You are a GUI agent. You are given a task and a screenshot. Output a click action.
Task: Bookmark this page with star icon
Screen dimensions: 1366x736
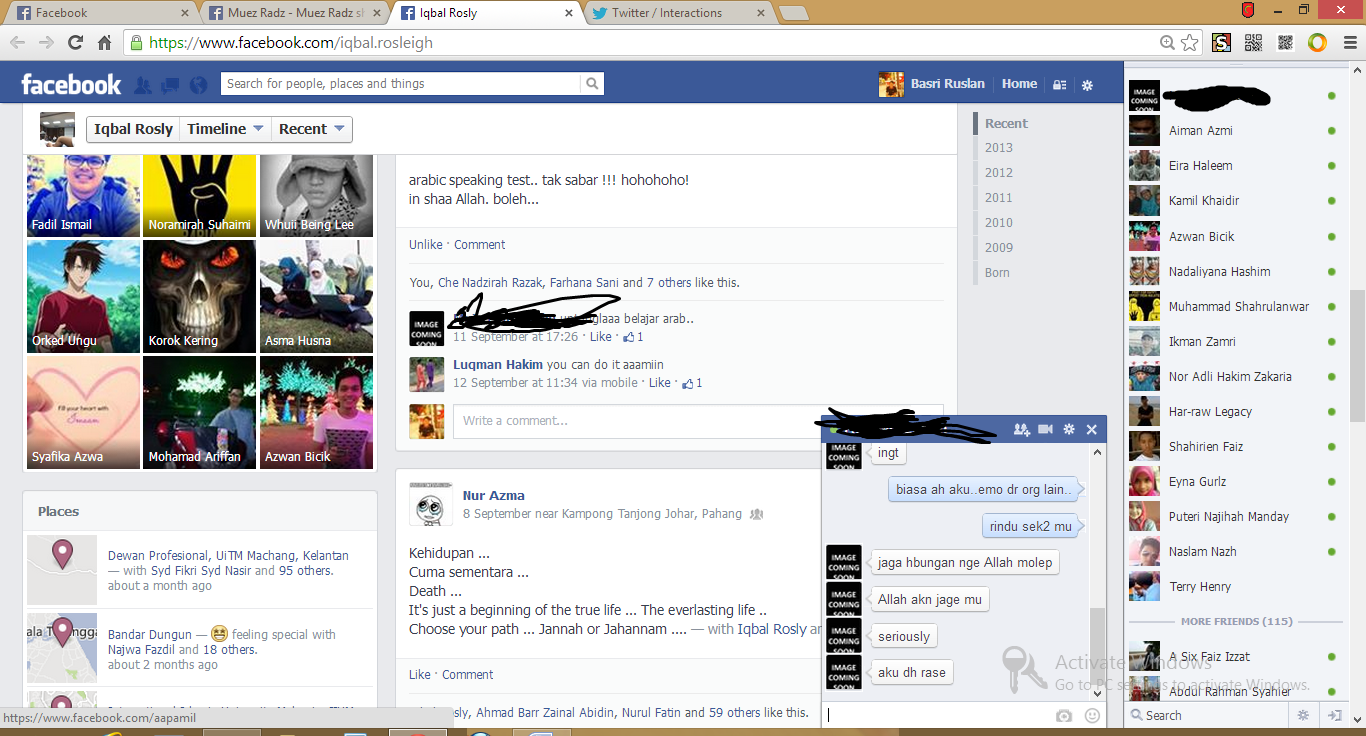pyautogui.click(x=1189, y=43)
